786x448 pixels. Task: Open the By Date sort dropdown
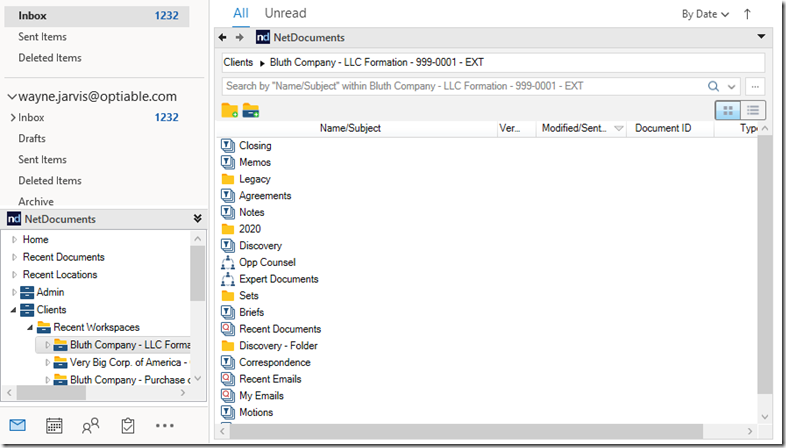coord(705,15)
